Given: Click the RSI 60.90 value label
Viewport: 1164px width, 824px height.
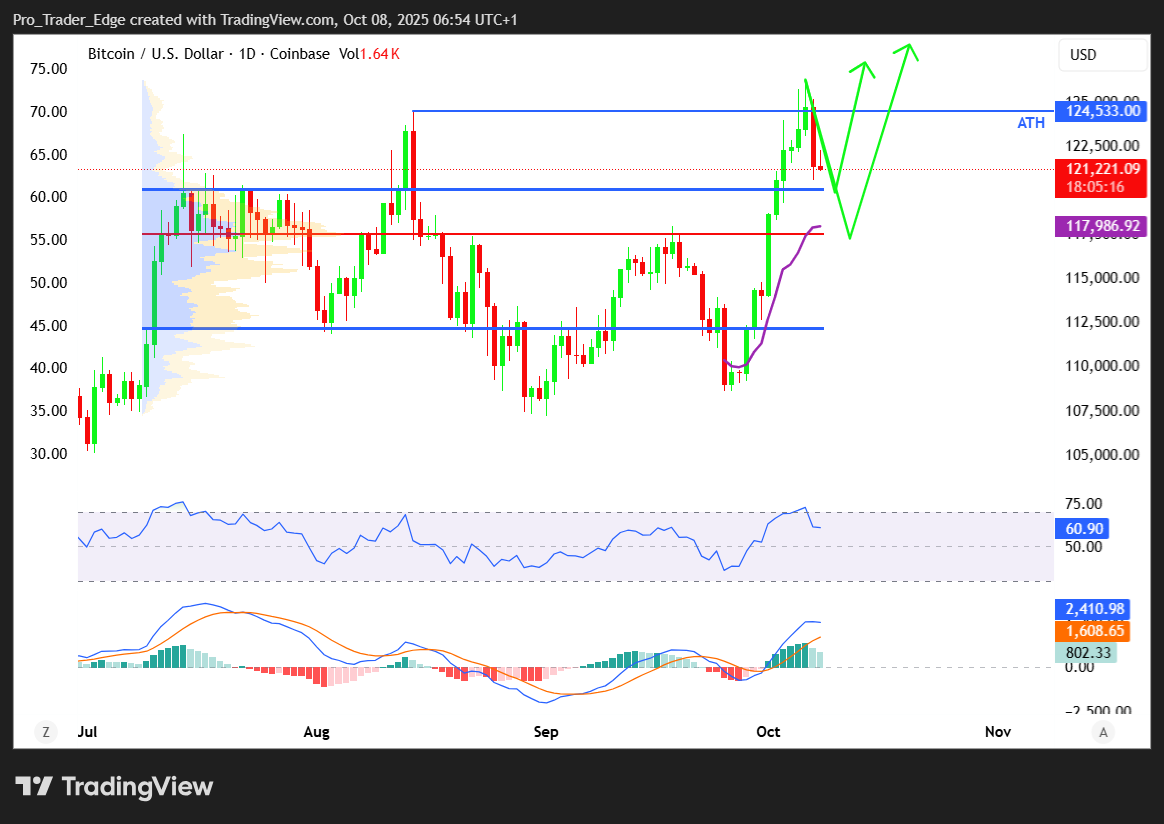Looking at the screenshot, I should pos(1081,528).
